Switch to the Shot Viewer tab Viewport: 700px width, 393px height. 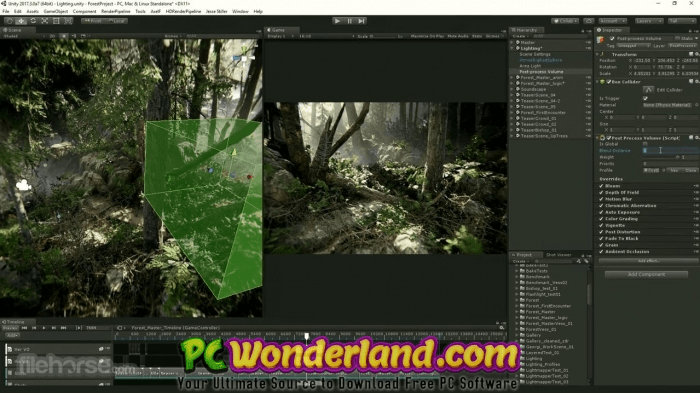[x=558, y=255]
